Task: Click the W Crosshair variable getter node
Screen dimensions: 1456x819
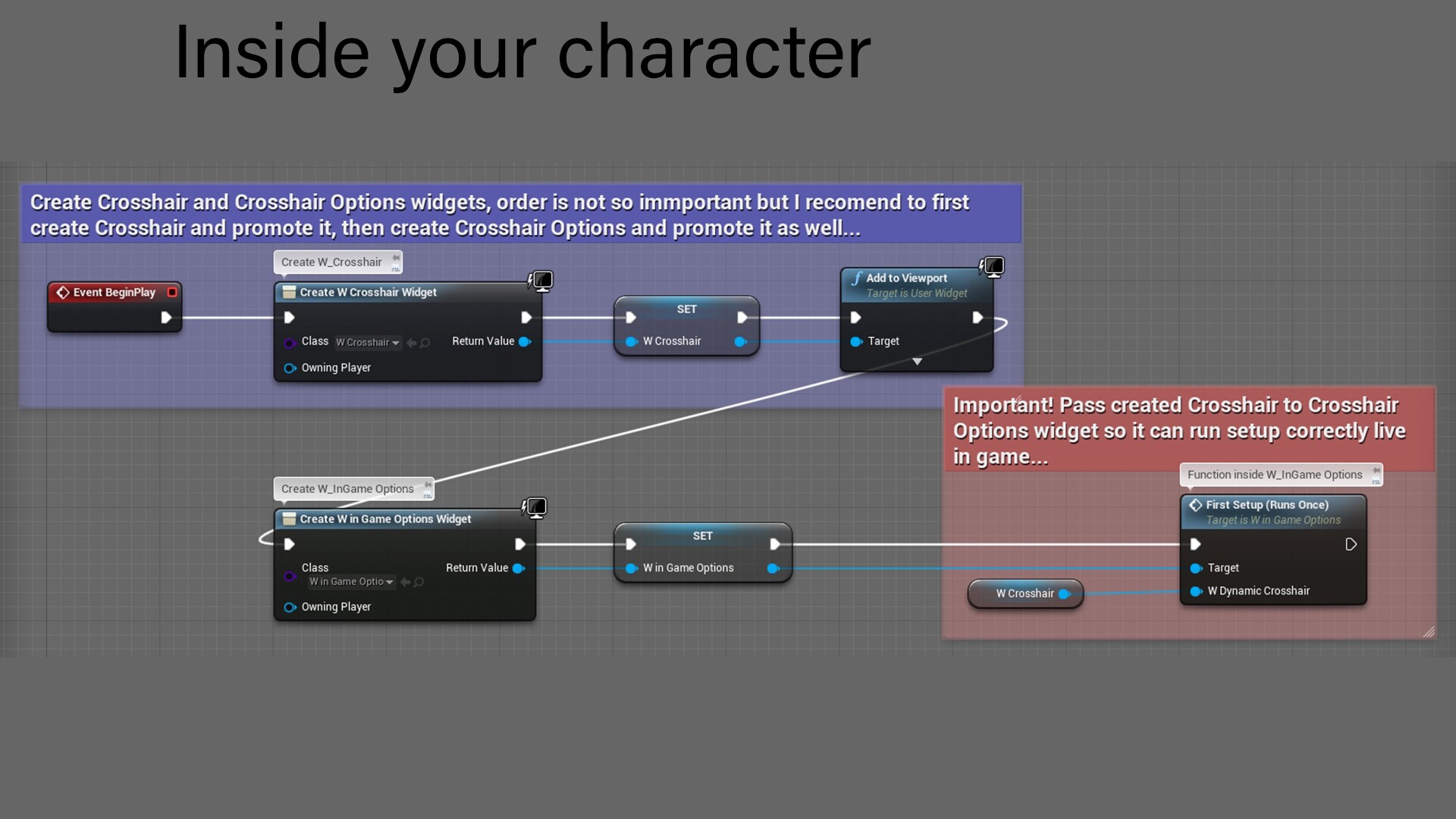Action: point(1025,594)
